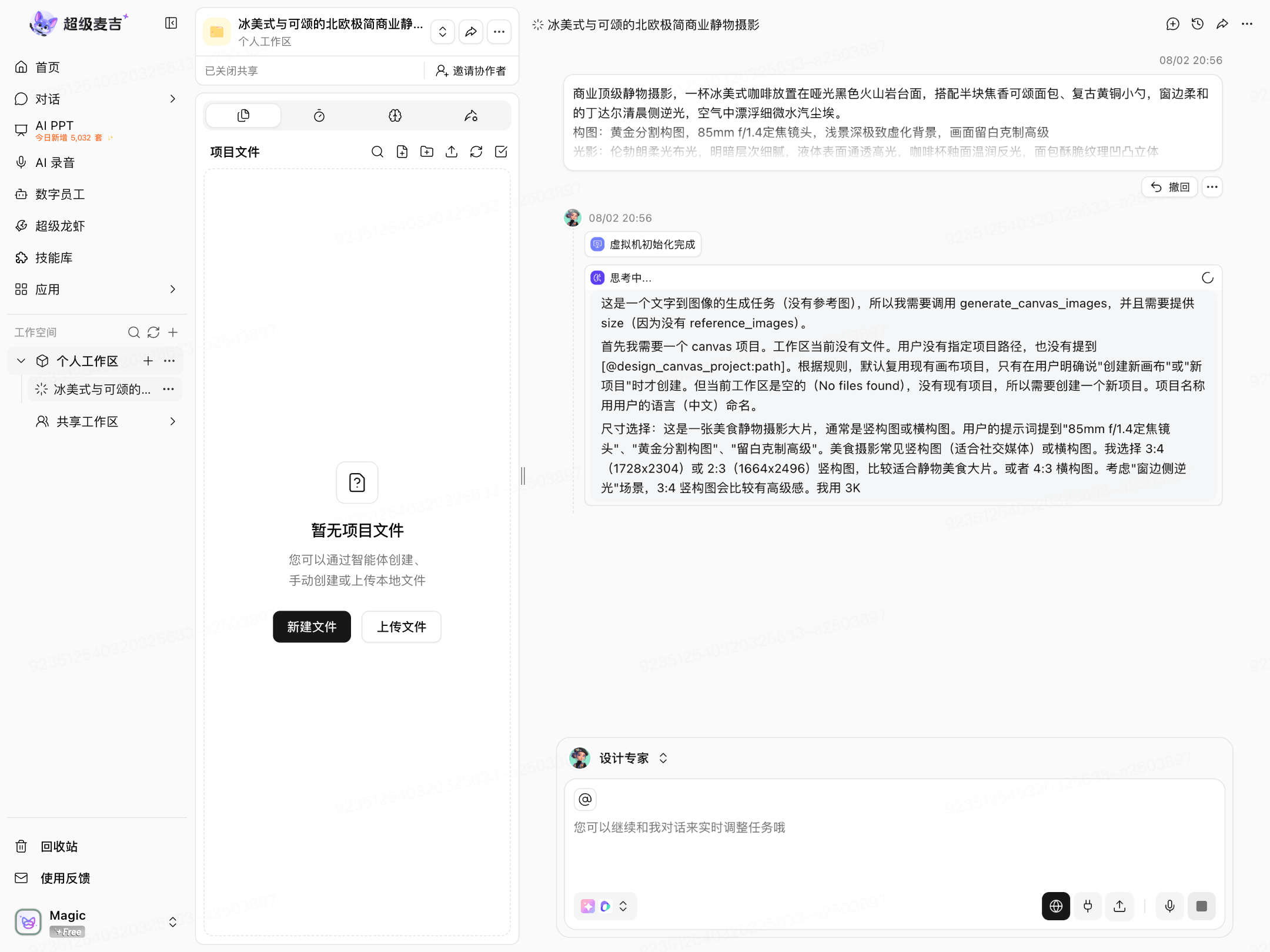The width and height of the screenshot is (1270, 952).
Task: Collapse the left sidebar panel icon
Action: (x=171, y=23)
